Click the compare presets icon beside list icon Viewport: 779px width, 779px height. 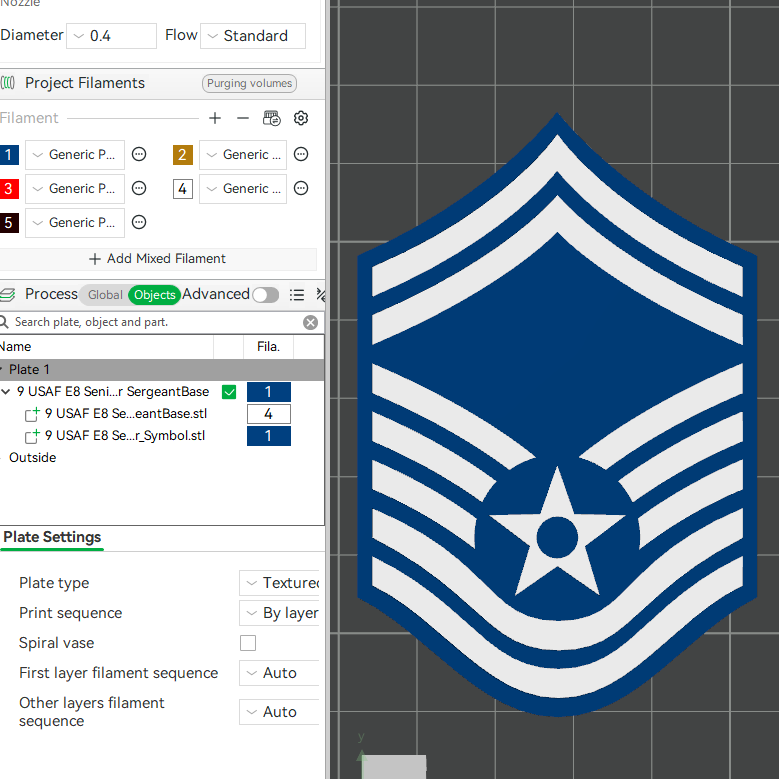321,295
